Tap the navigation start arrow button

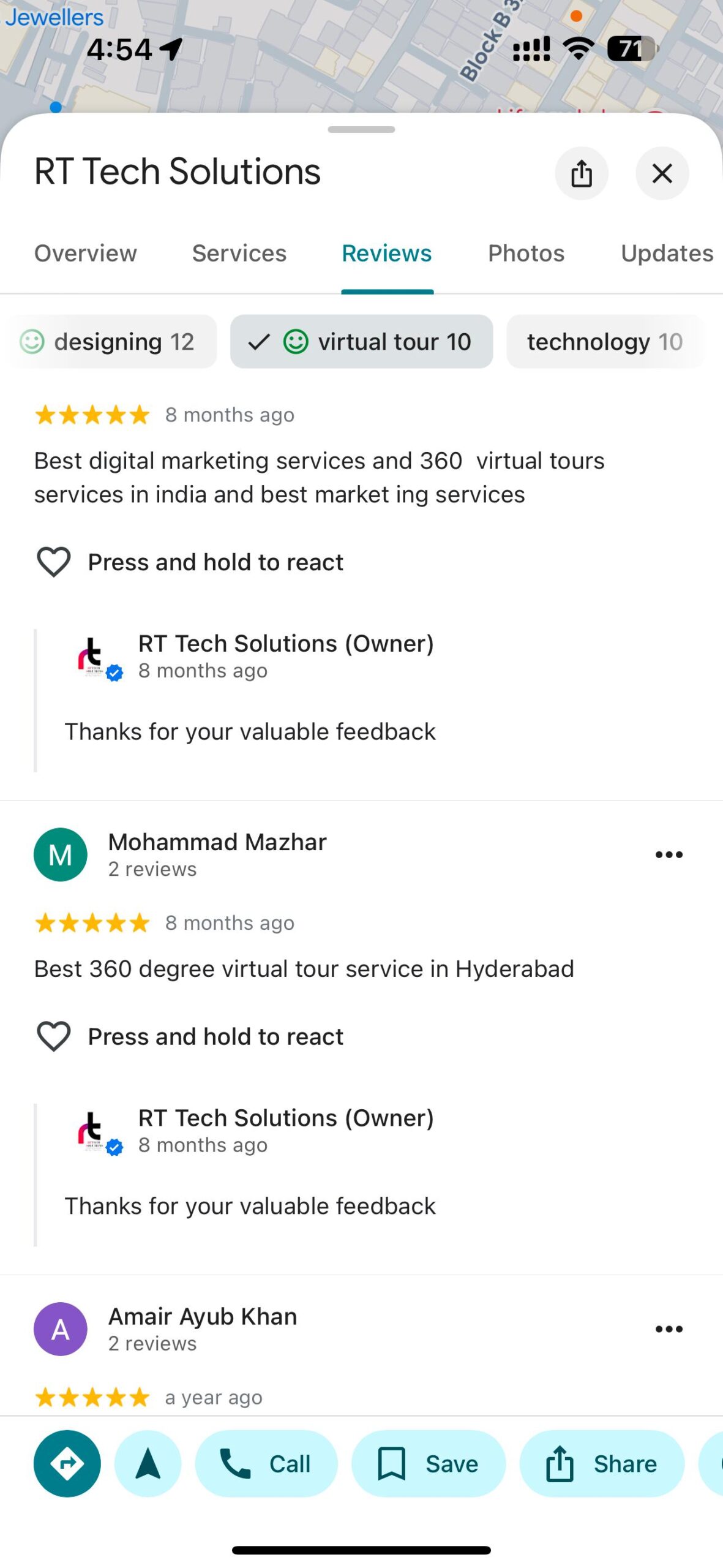[148, 1463]
